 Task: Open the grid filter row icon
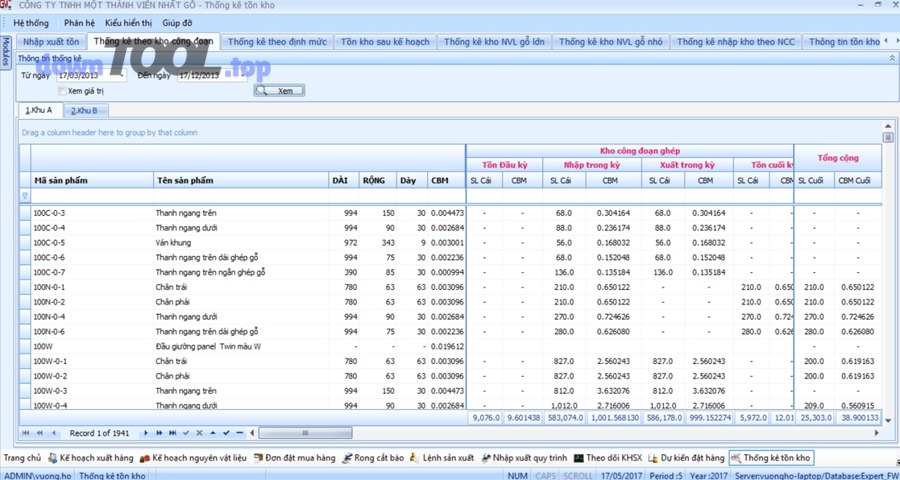point(25,197)
